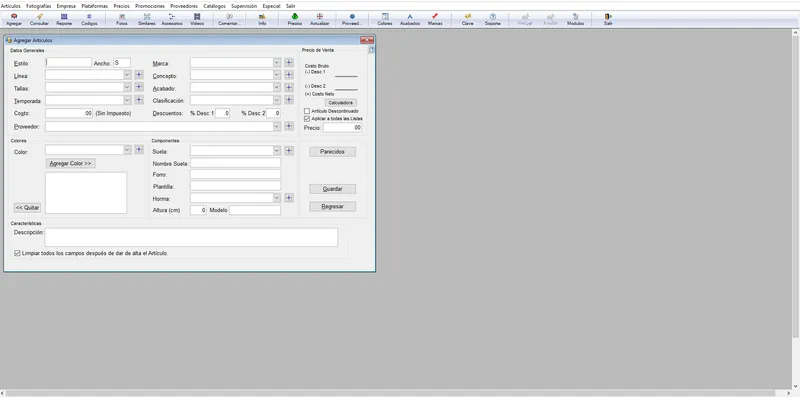Open the Artículos menu
This screenshot has height=397, width=800.
coord(11,6)
